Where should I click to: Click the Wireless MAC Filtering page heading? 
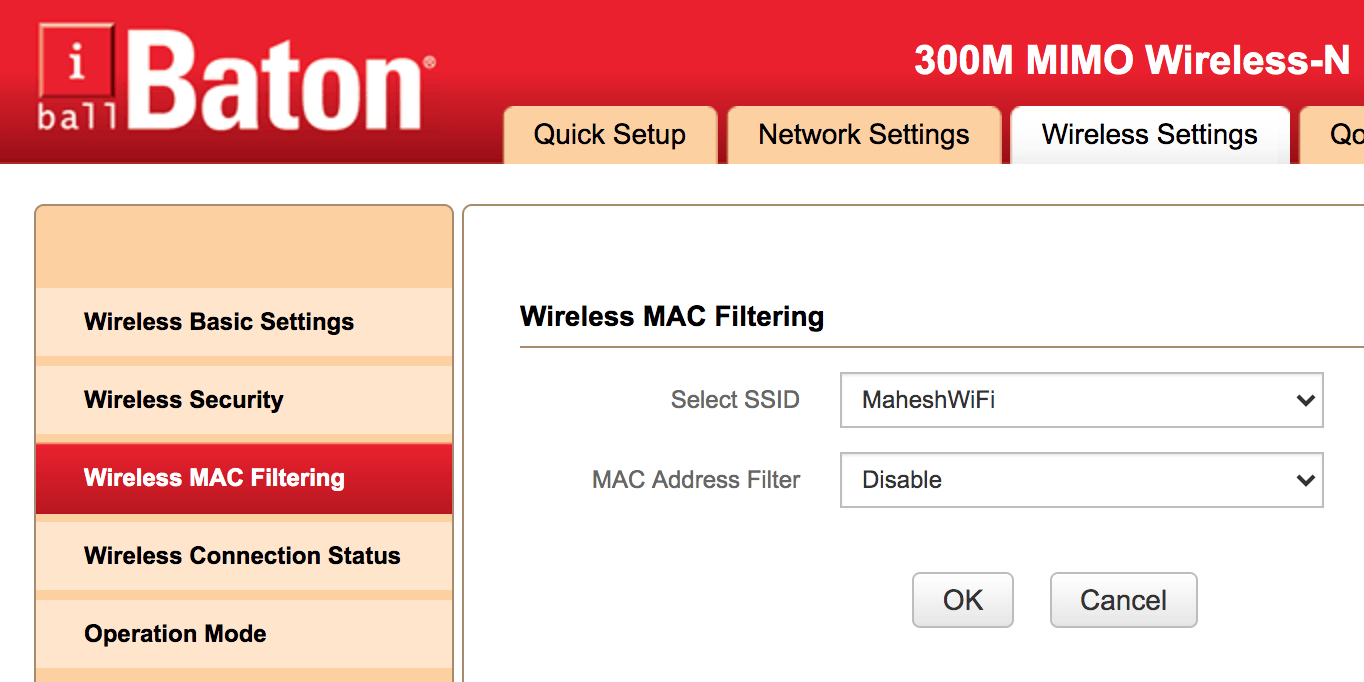coord(672,317)
